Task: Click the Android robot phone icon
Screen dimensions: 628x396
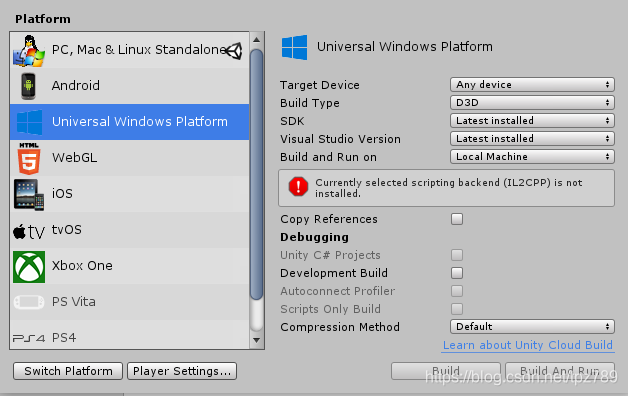Action: (28, 86)
